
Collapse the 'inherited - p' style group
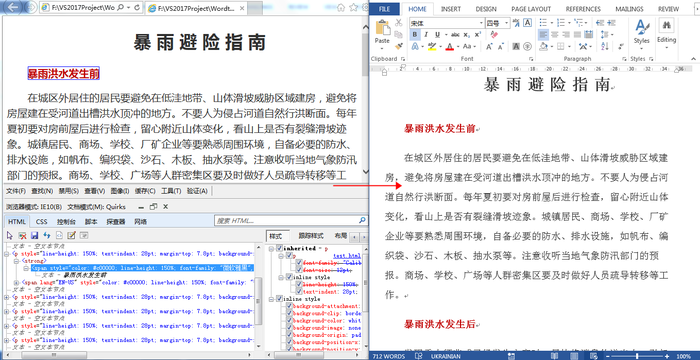(x=271, y=248)
